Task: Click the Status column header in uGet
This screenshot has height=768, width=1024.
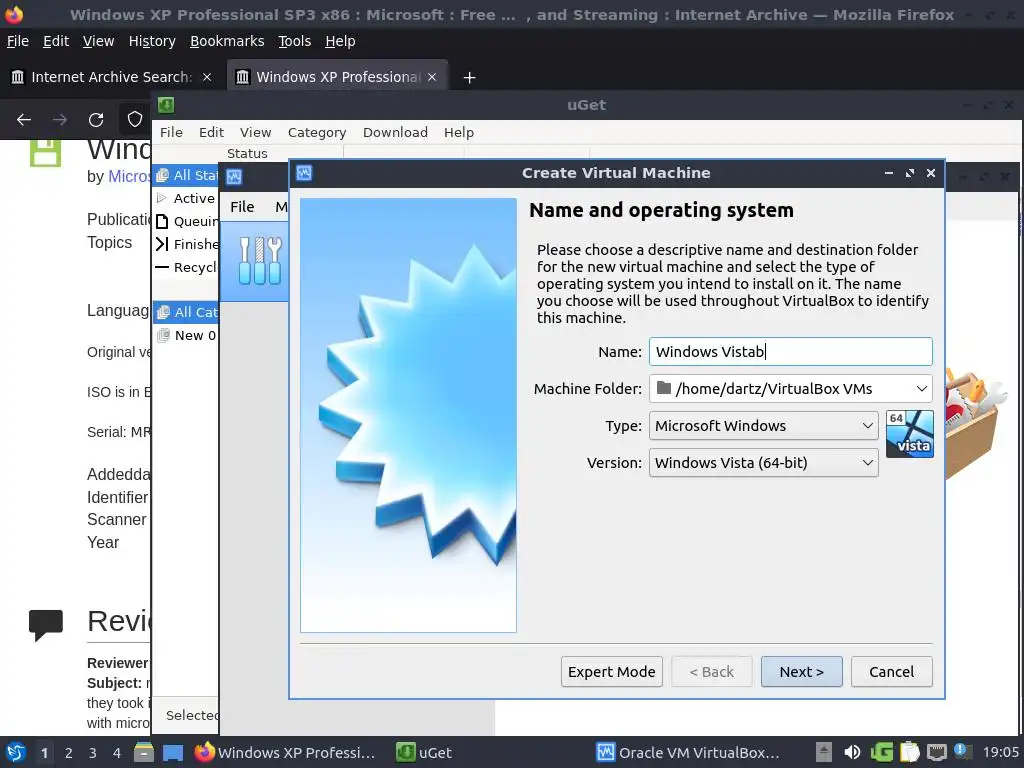Action: pyautogui.click(x=248, y=153)
